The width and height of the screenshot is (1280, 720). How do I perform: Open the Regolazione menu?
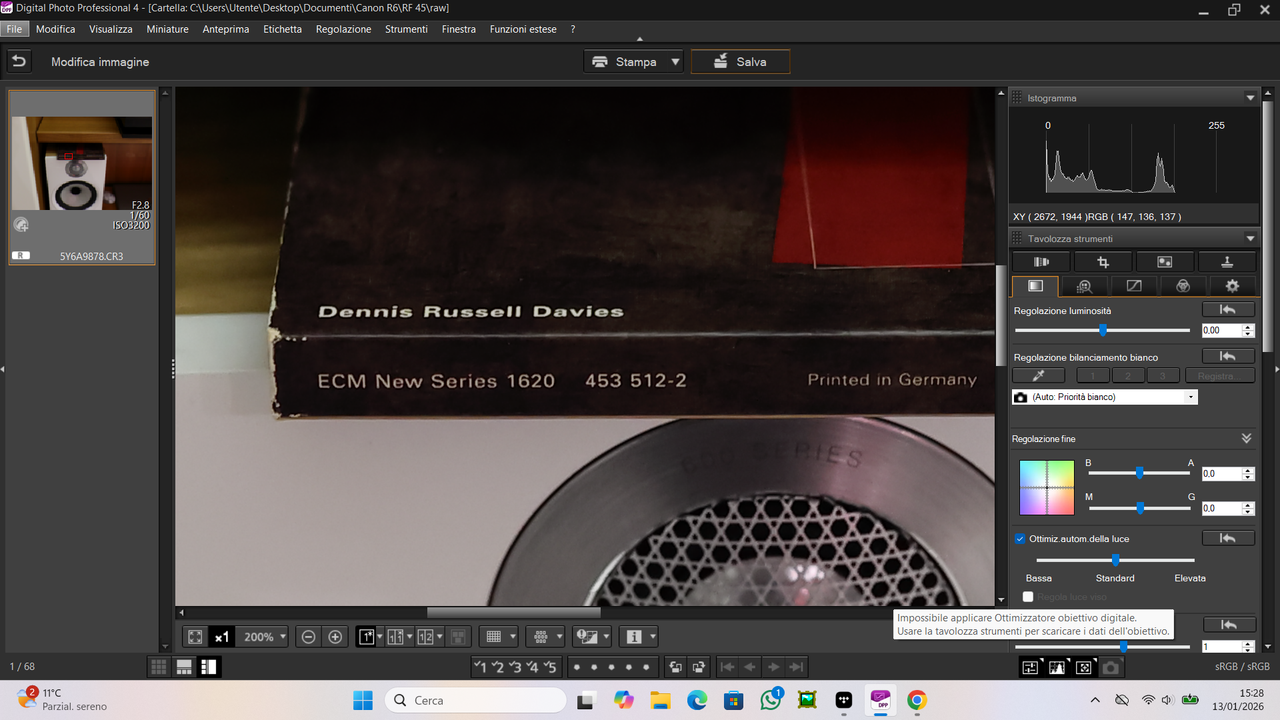point(343,29)
